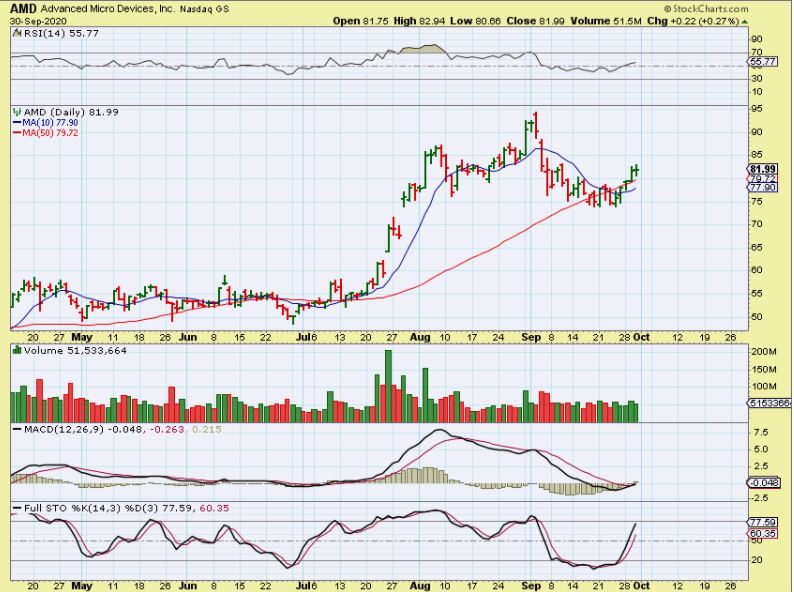
Task: Click the AMD ticker symbol in the header
Action: (23, 9)
